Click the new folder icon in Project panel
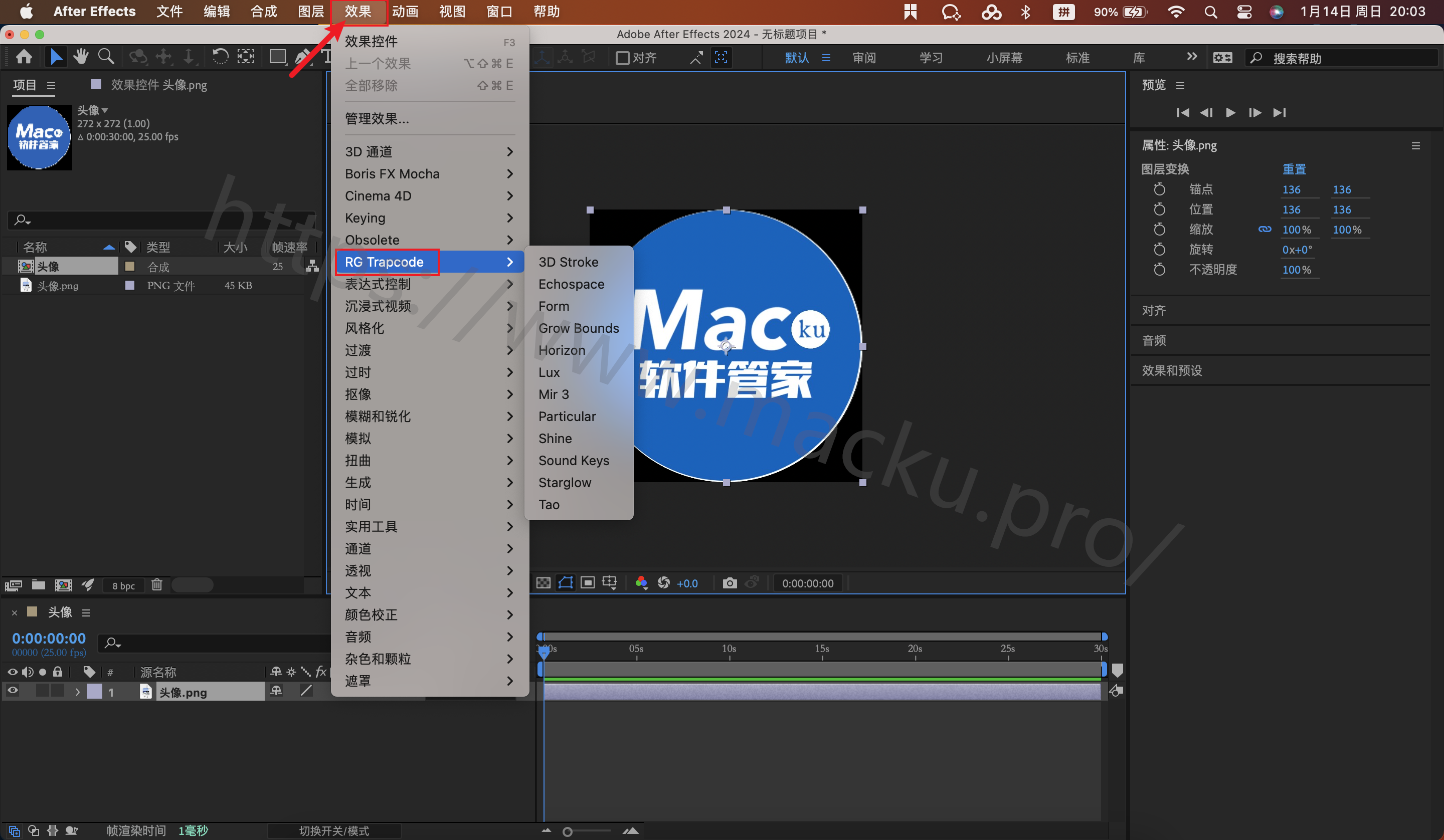 (39, 585)
